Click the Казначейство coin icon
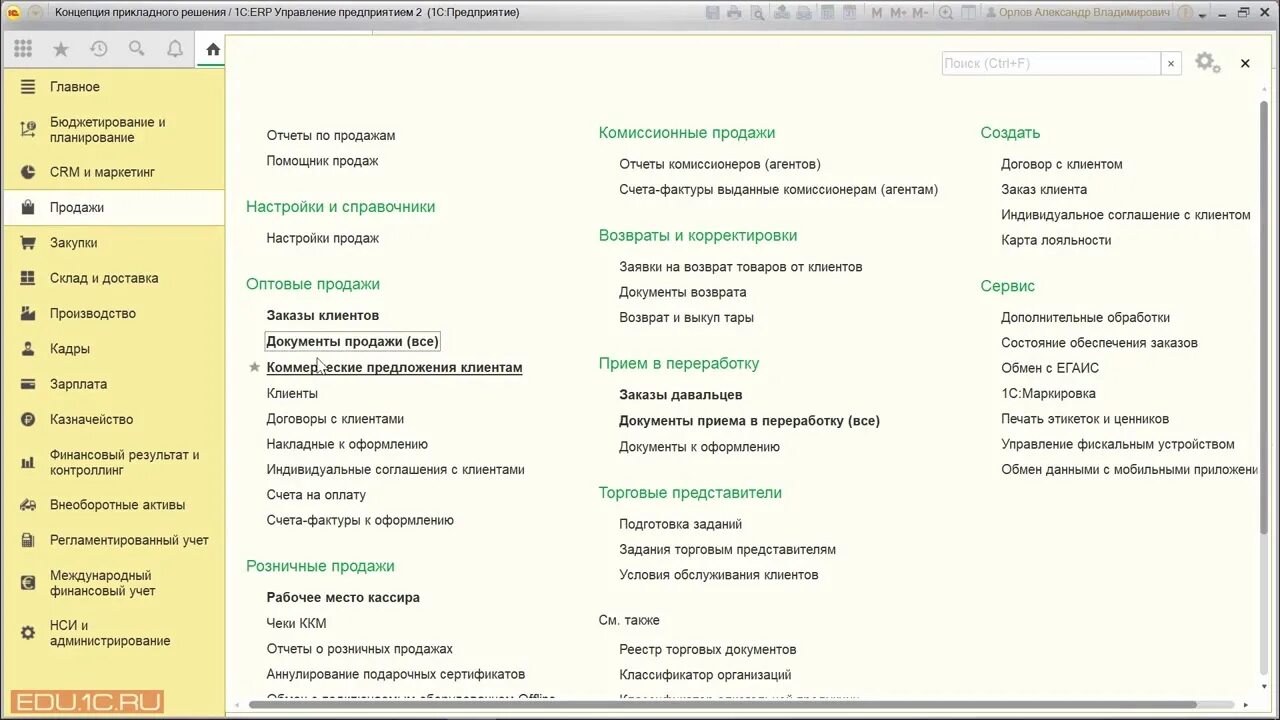 [x=28, y=419]
